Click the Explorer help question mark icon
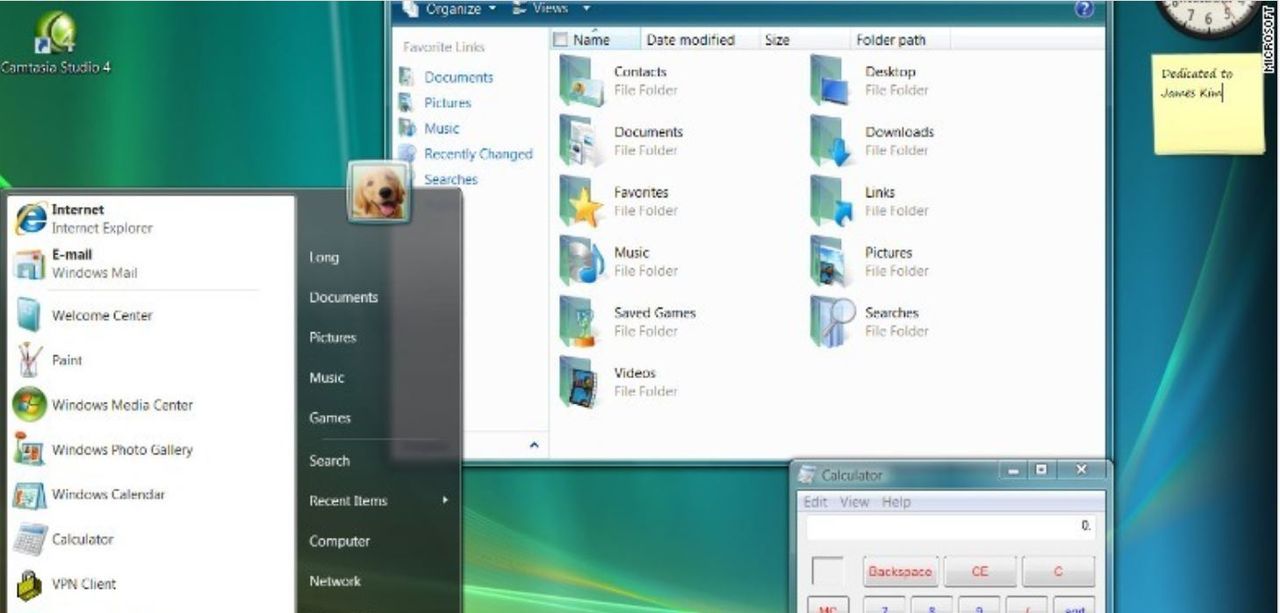The image size is (1280, 613). (1084, 9)
